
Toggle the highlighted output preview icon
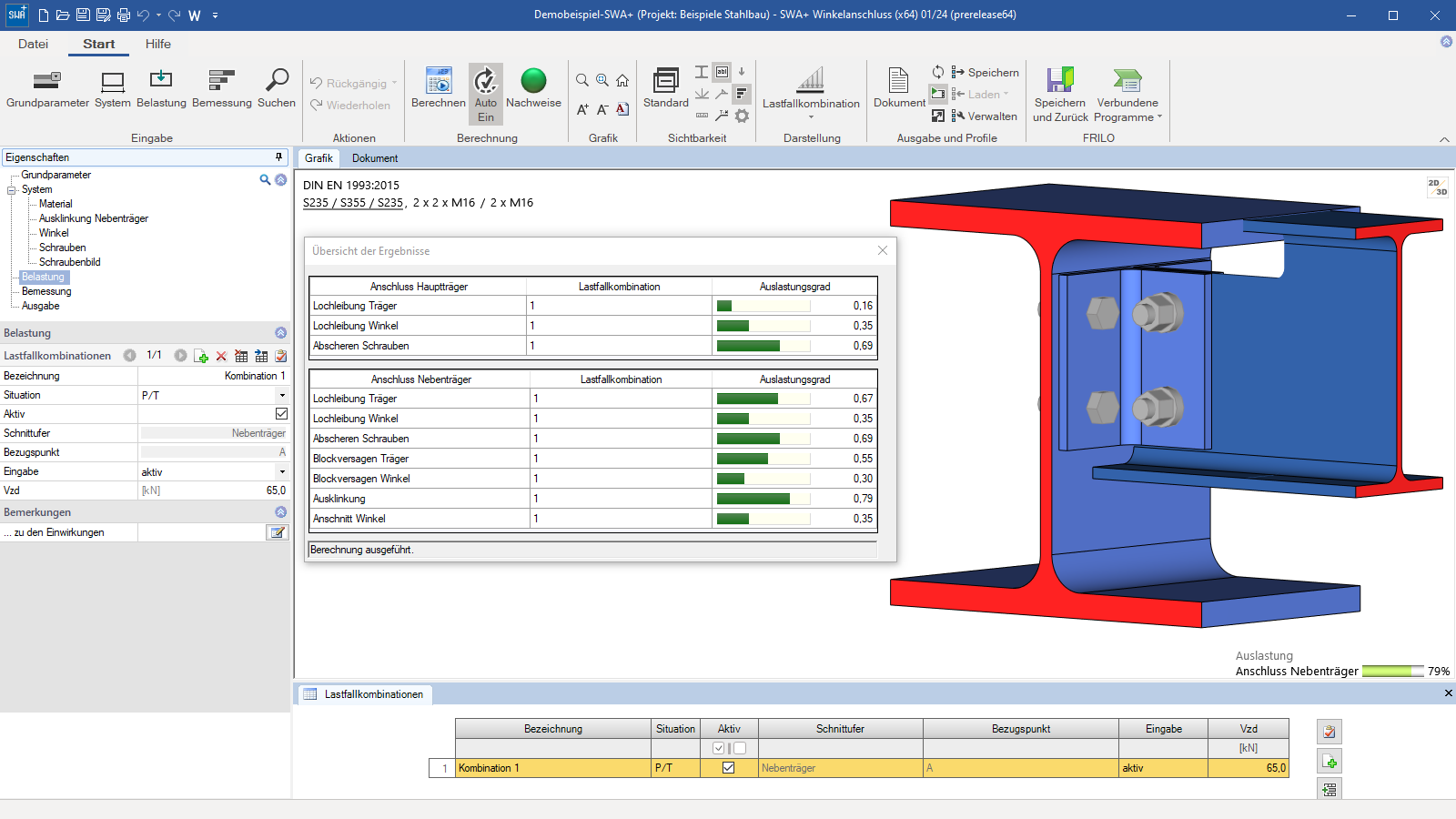937,93
